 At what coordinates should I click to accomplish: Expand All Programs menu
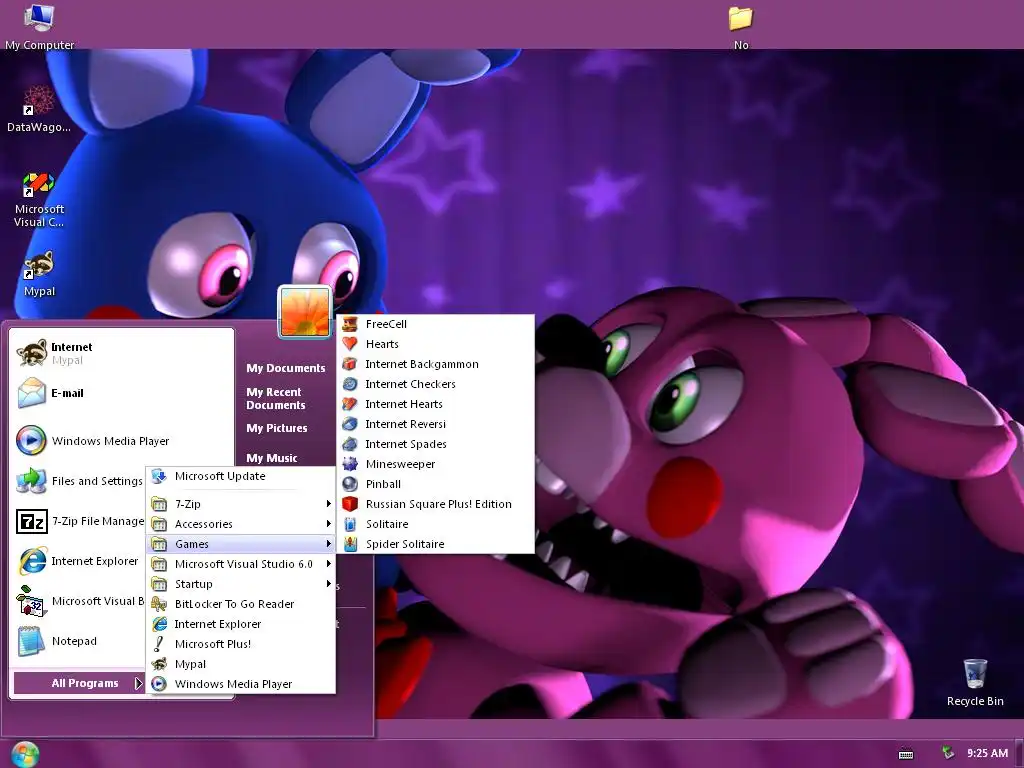pyautogui.click(x=79, y=683)
